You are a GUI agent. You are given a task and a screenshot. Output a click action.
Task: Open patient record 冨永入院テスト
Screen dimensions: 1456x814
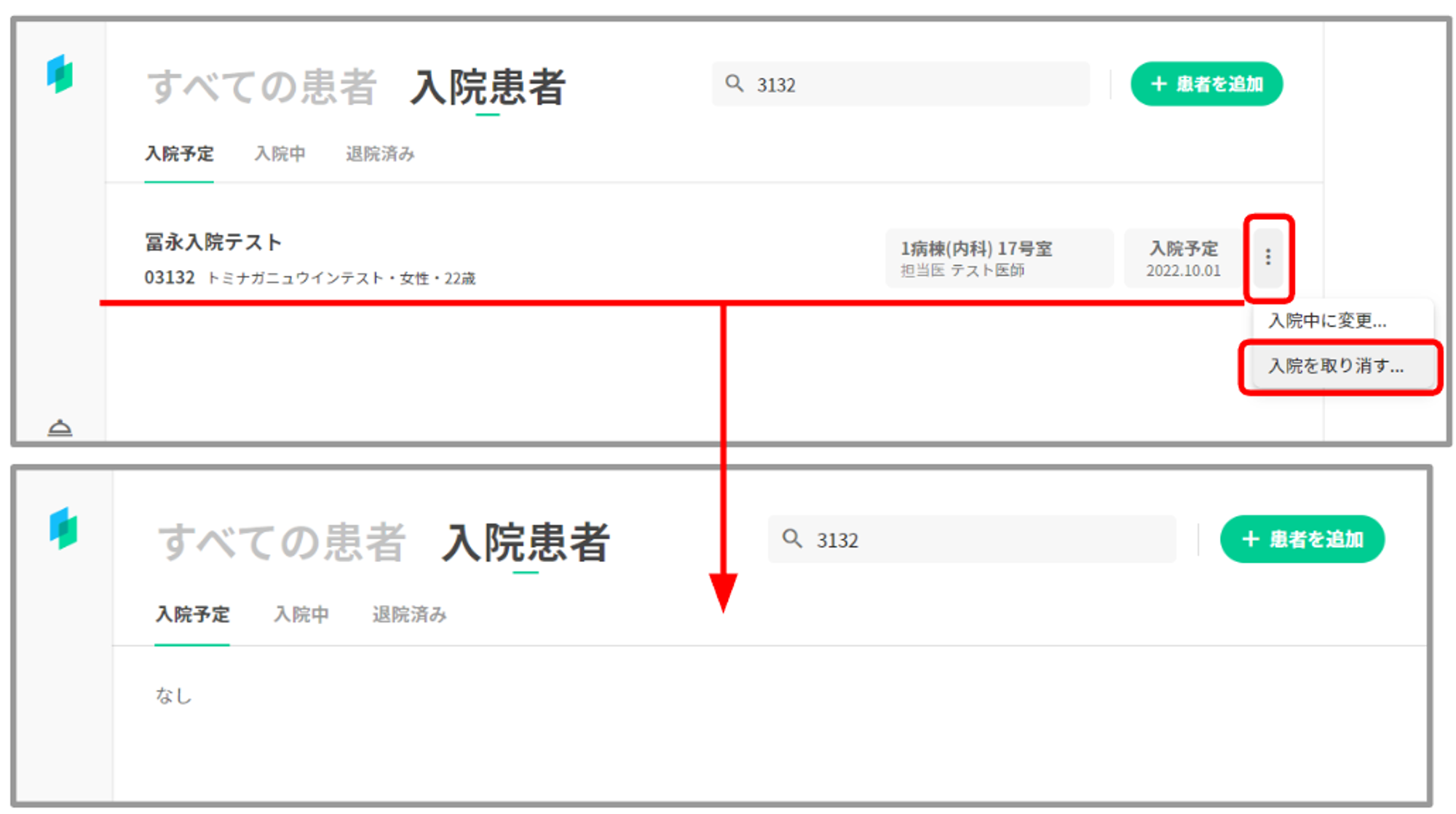(x=213, y=242)
